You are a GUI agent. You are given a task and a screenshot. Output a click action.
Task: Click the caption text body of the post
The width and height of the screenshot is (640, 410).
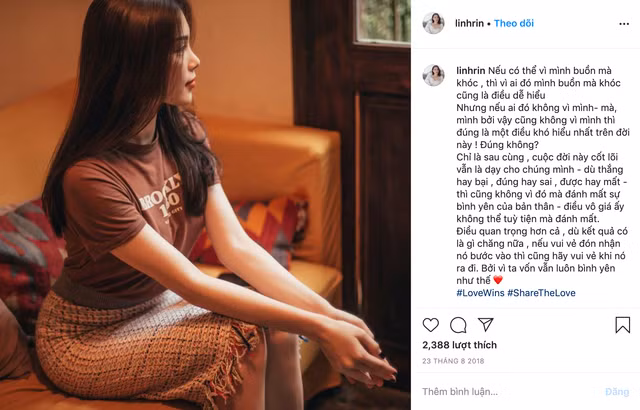(543, 175)
